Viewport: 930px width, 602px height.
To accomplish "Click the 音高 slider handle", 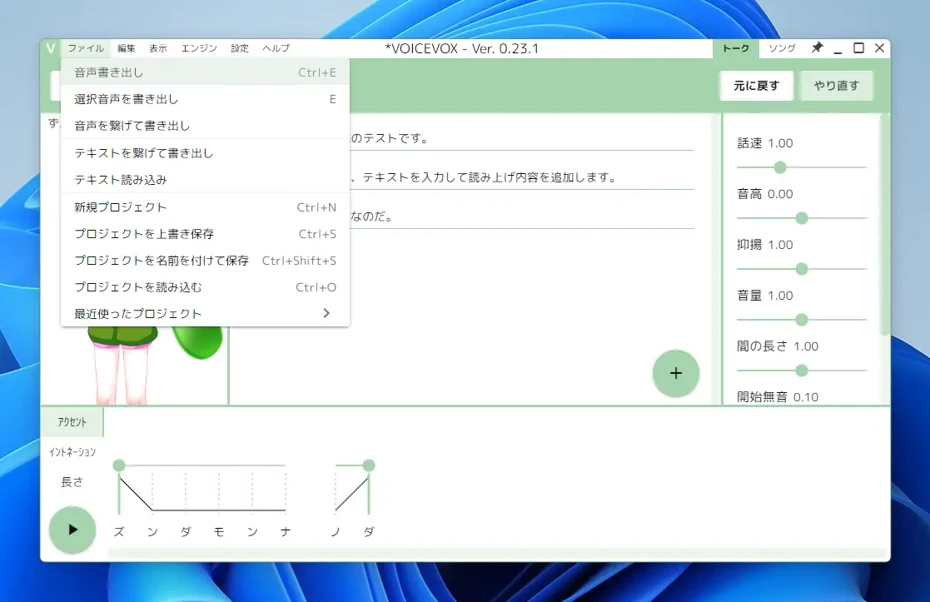I will (x=802, y=218).
